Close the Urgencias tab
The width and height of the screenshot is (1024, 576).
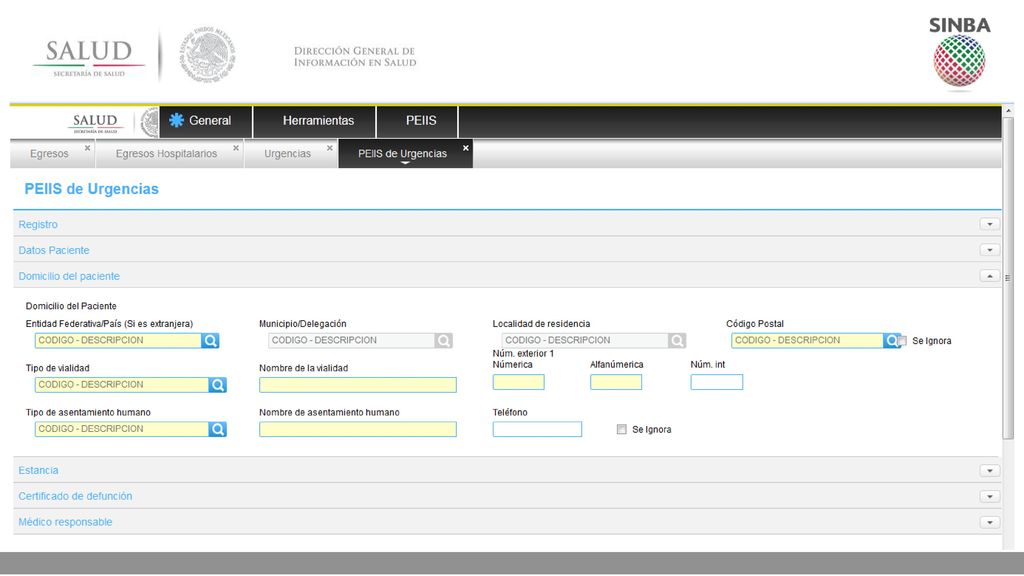(x=330, y=148)
